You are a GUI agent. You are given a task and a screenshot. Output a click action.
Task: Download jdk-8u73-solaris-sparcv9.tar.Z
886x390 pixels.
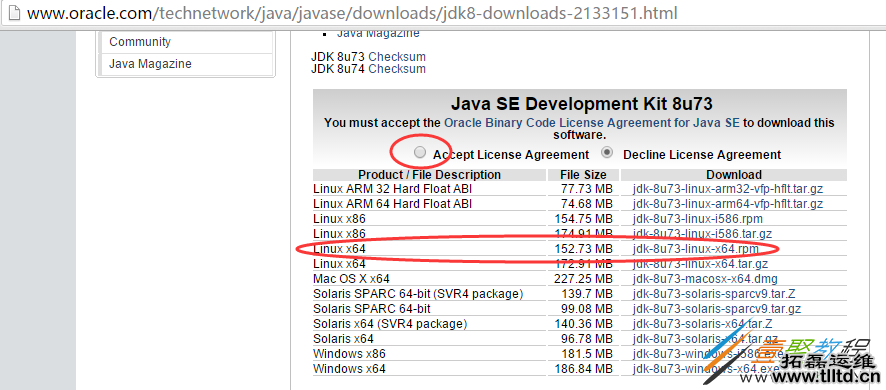tap(715, 294)
